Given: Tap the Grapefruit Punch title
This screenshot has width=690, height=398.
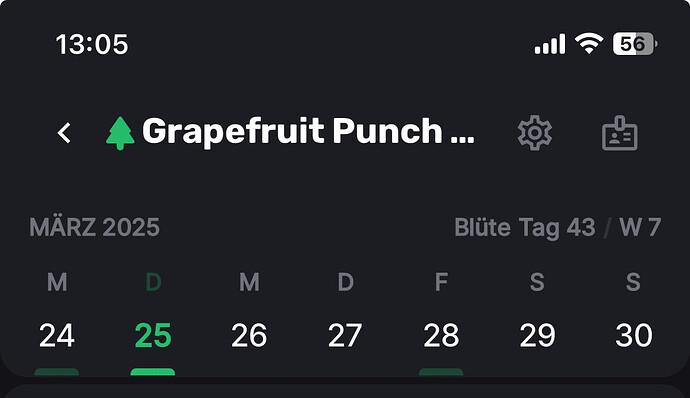Looking at the screenshot, I should pyautogui.click(x=308, y=132).
